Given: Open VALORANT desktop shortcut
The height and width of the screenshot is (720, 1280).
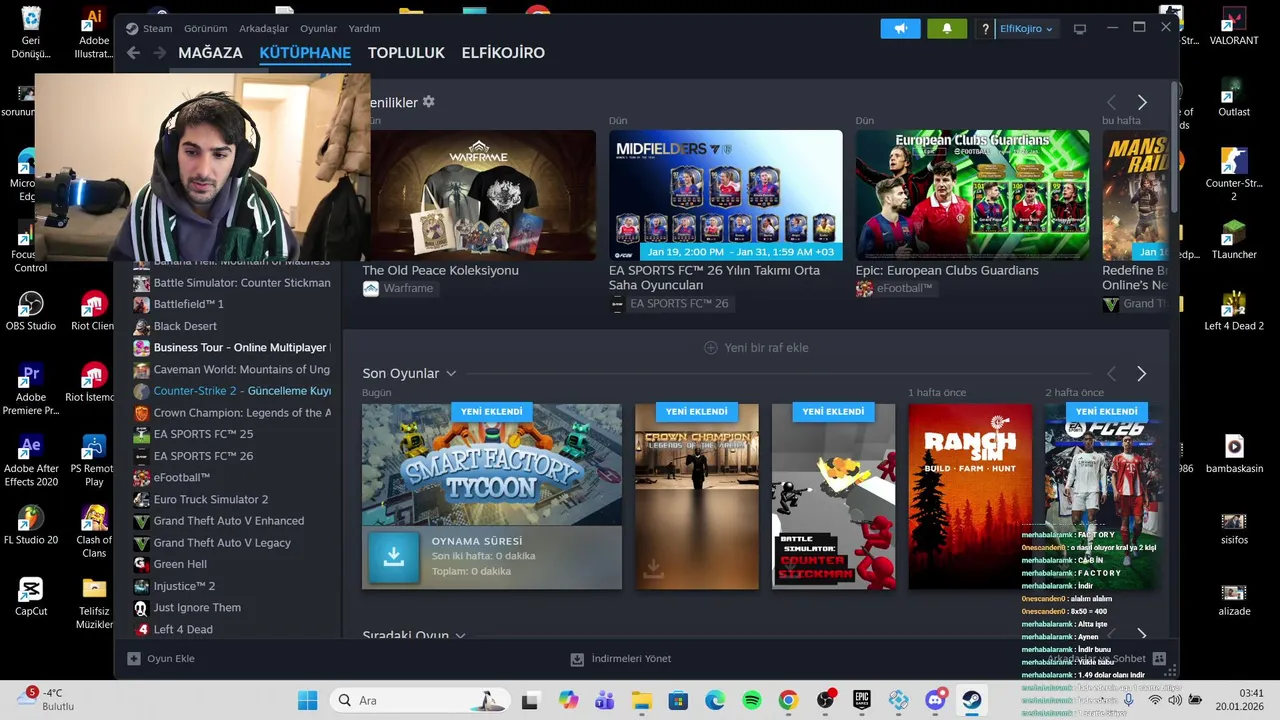Looking at the screenshot, I should coord(1234,27).
